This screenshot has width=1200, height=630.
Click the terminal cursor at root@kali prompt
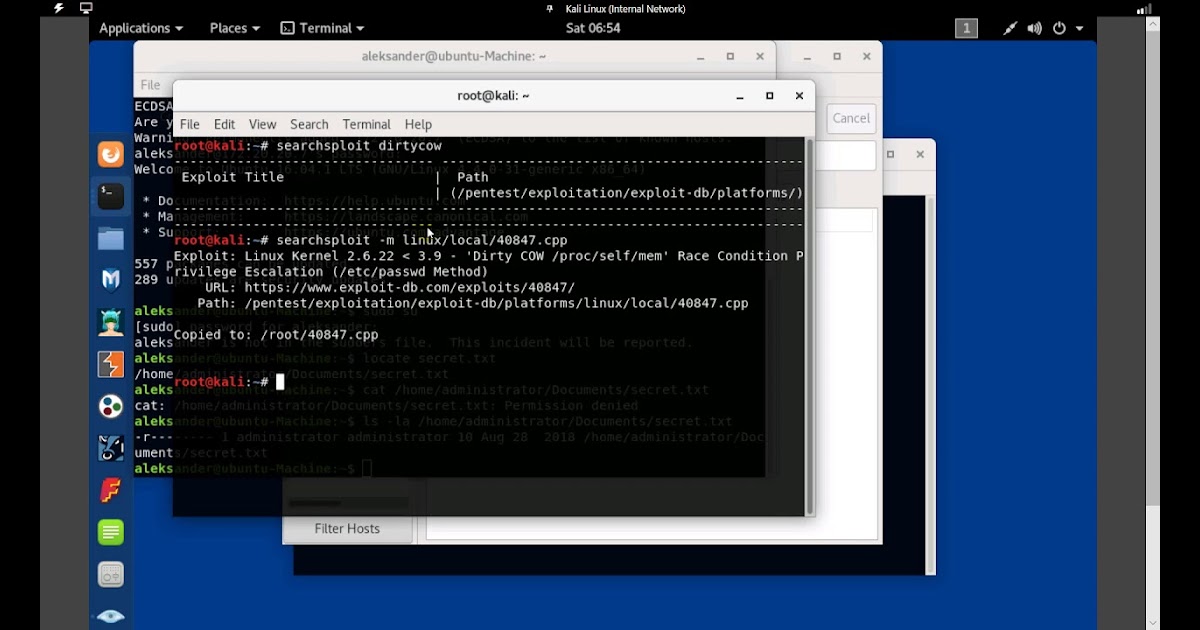280,382
